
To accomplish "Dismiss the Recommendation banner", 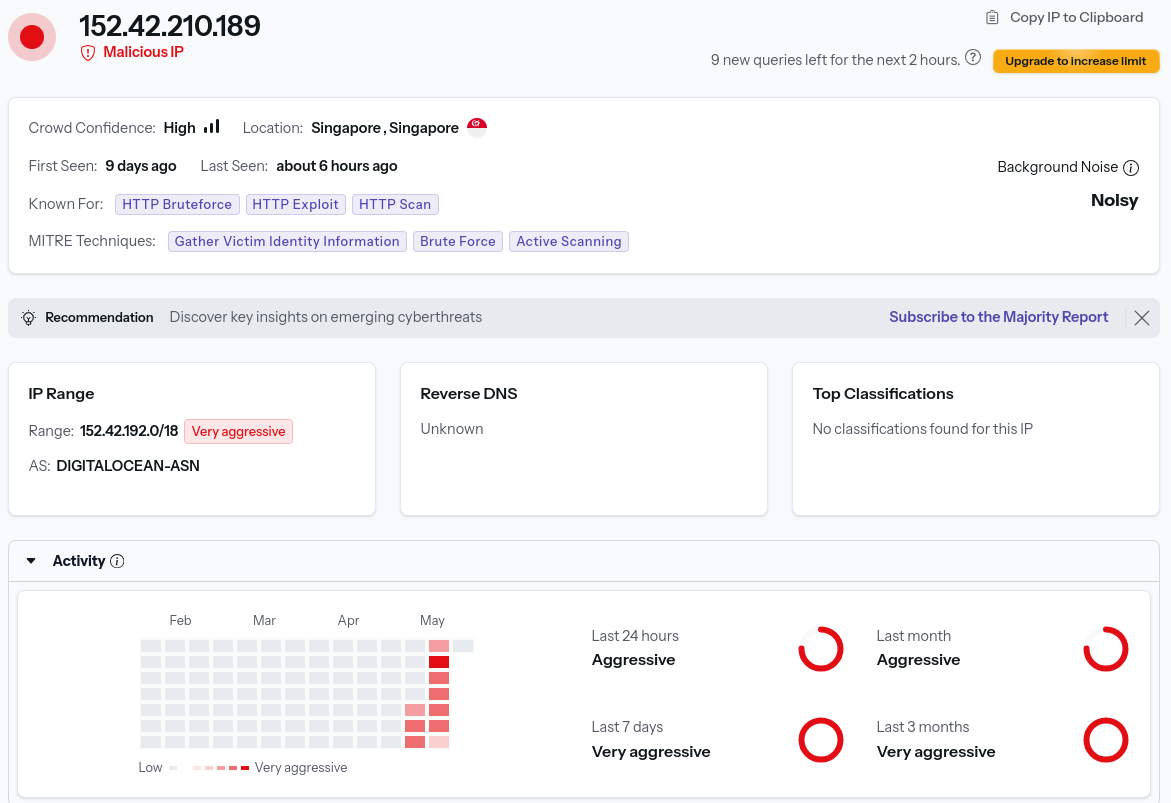I will (x=1142, y=318).
